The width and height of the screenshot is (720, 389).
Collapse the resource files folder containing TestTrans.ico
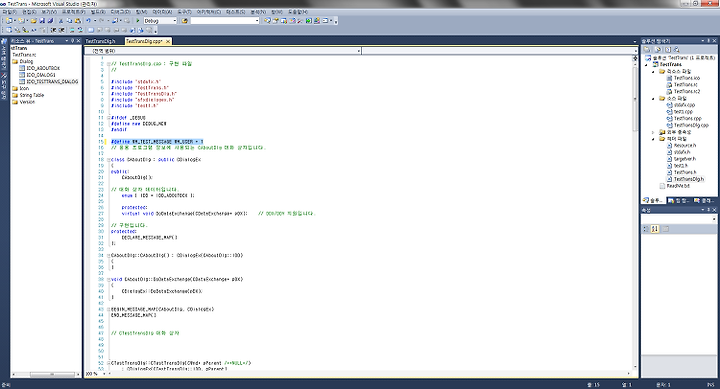point(653,72)
